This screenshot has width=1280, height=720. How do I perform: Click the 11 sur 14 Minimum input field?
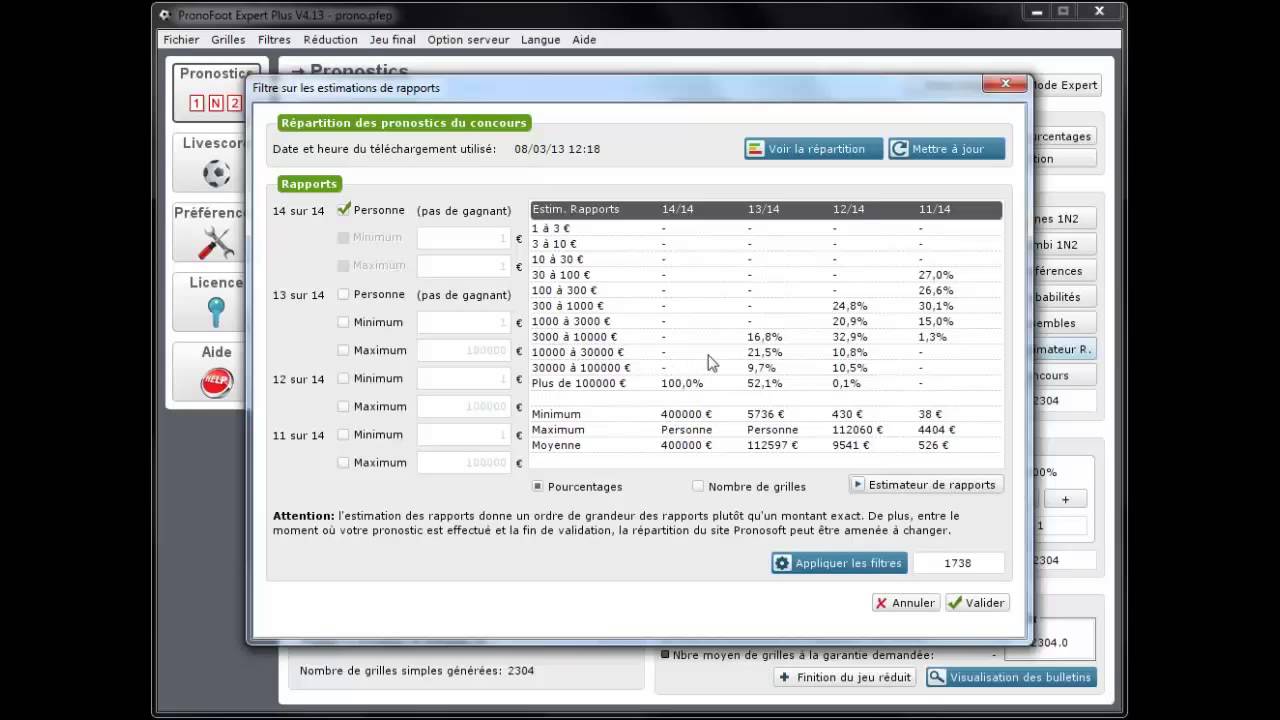point(463,435)
